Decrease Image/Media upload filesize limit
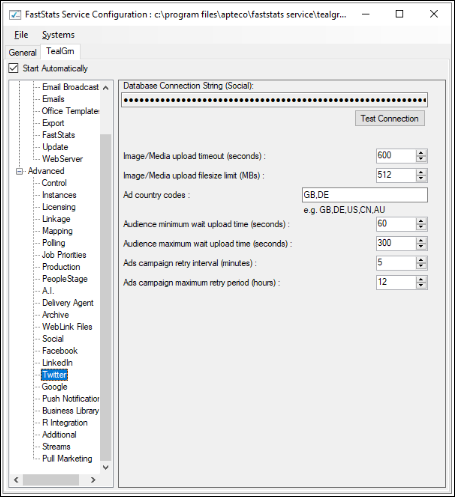The image size is (455, 497). 421,178
